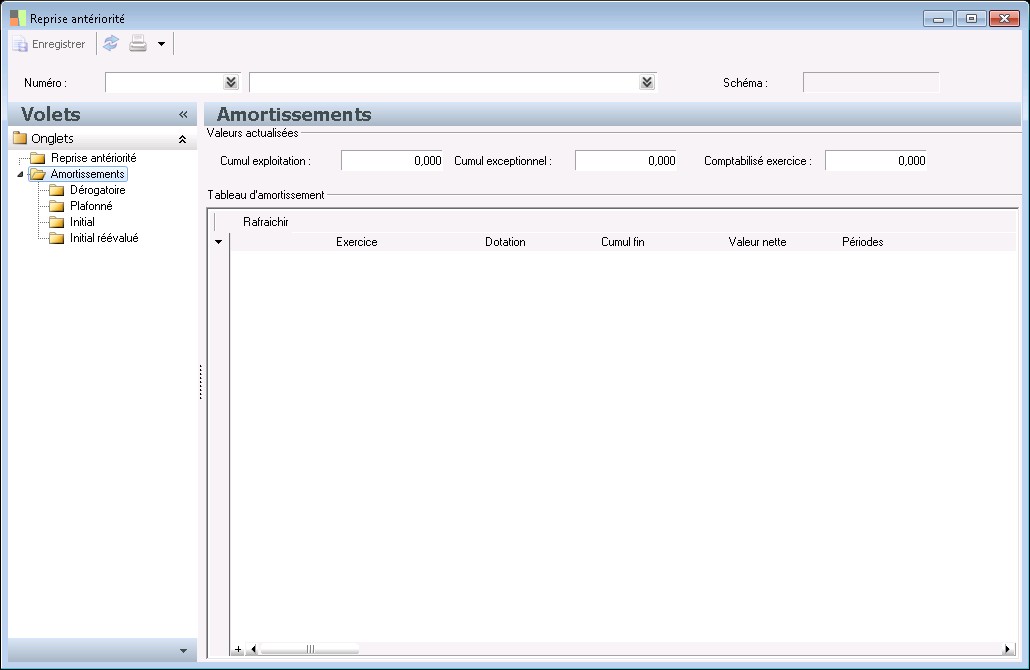Click the horizontal scrollbar thumb

click(309, 649)
